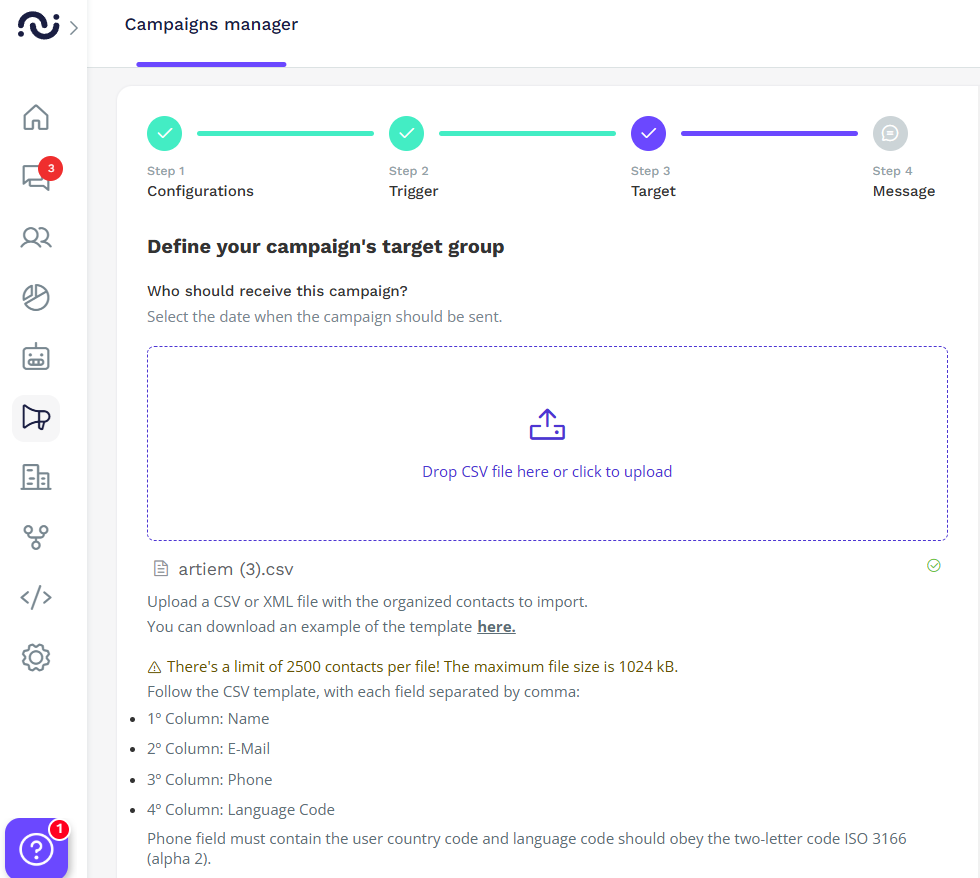This screenshot has width=980, height=878.
Task: Switch to Campaigns manager tab
Action: (x=211, y=25)
